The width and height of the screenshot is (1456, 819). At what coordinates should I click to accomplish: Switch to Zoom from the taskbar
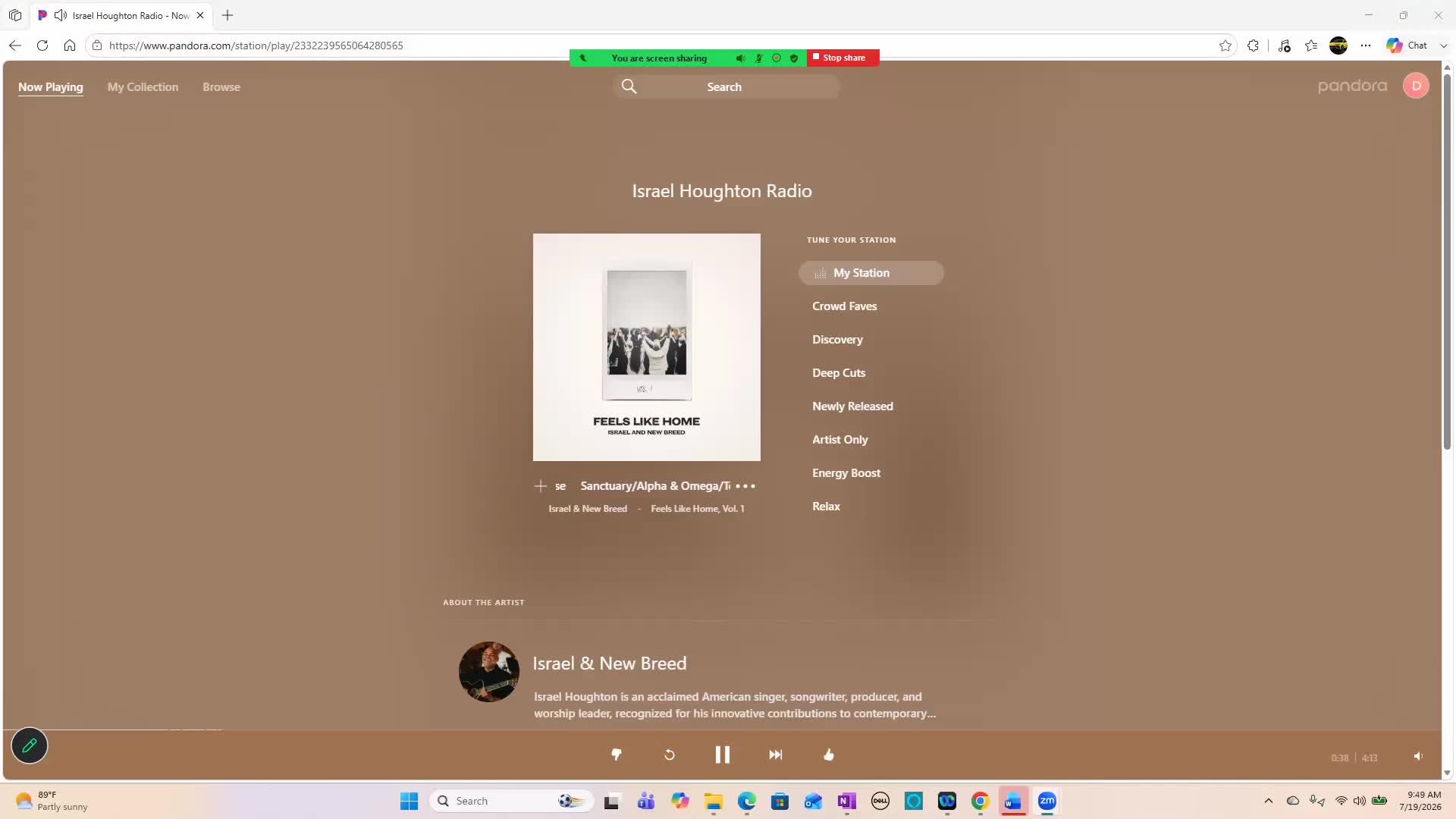(x=1046, y=801)
